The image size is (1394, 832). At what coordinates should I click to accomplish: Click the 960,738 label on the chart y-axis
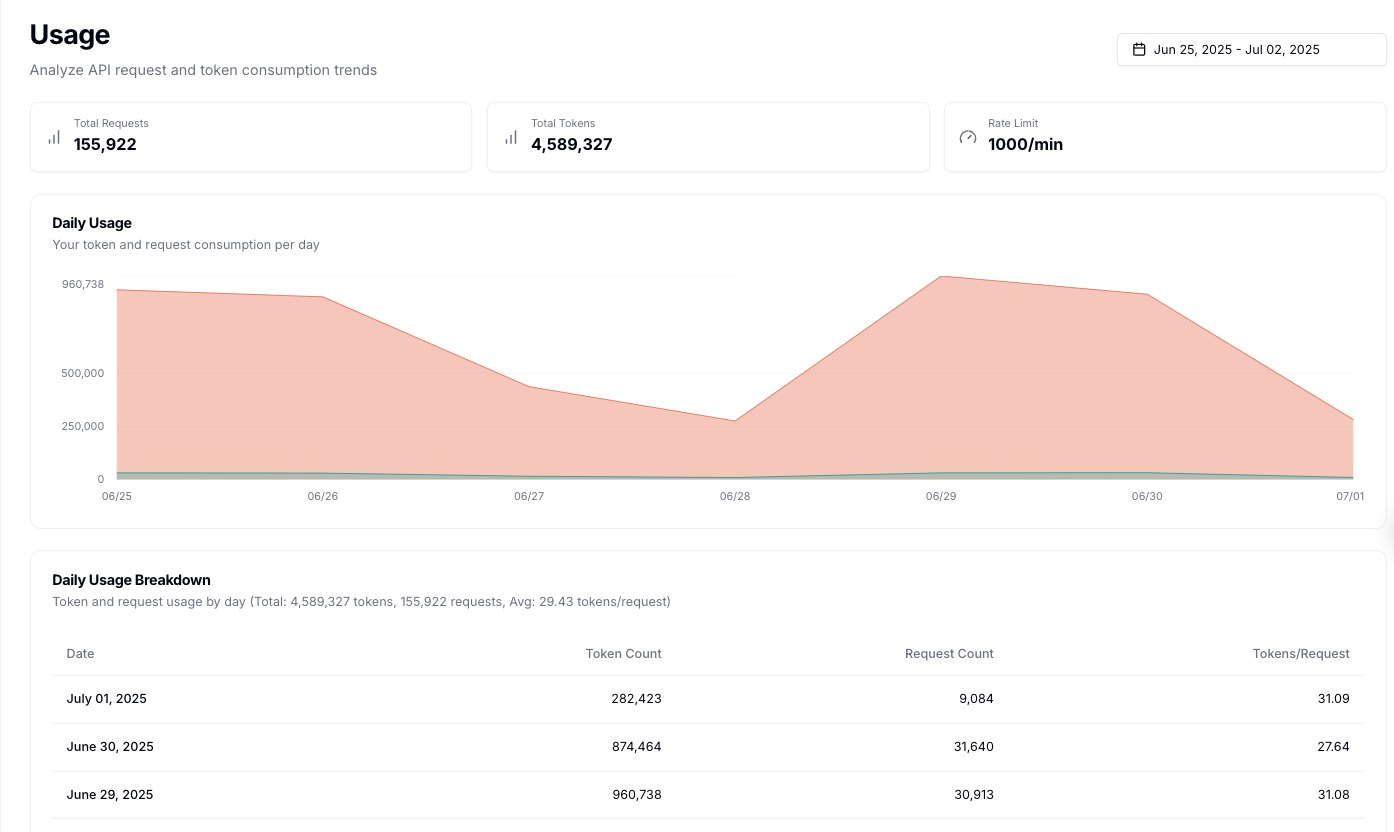(x=83, y=284)
